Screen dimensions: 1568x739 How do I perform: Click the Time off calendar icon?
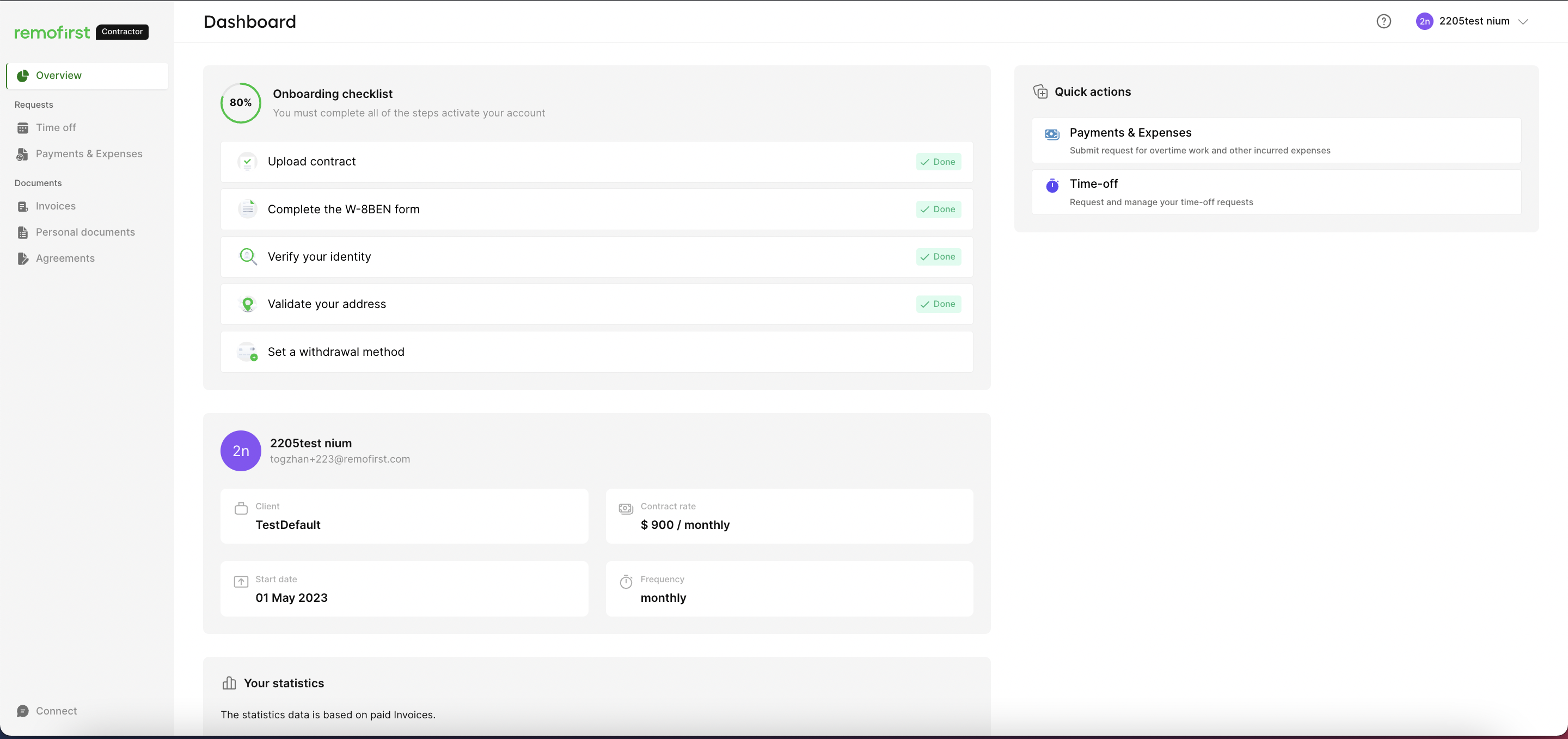22,128
